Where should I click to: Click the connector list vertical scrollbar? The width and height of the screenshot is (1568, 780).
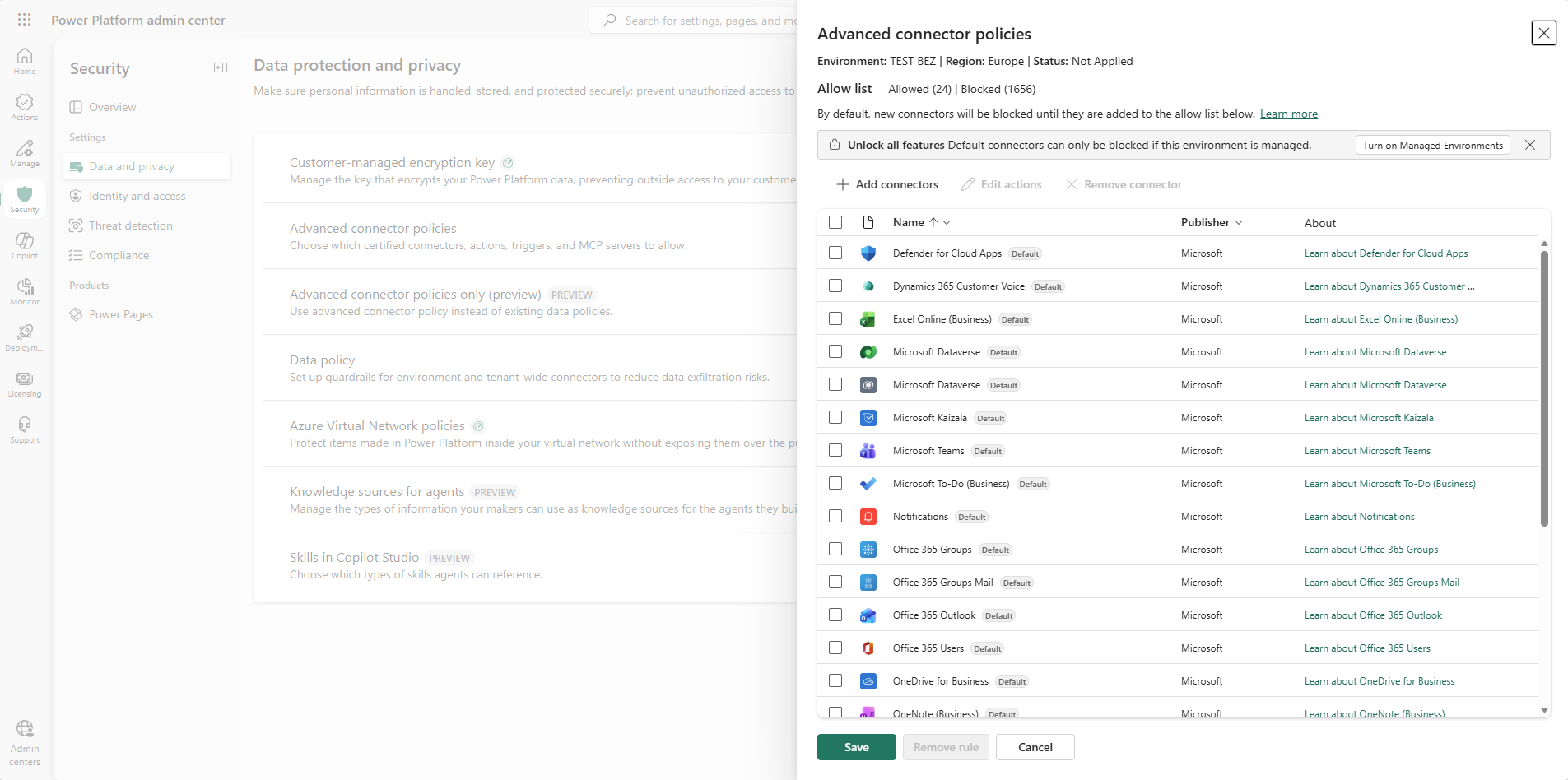(1544, 388)
